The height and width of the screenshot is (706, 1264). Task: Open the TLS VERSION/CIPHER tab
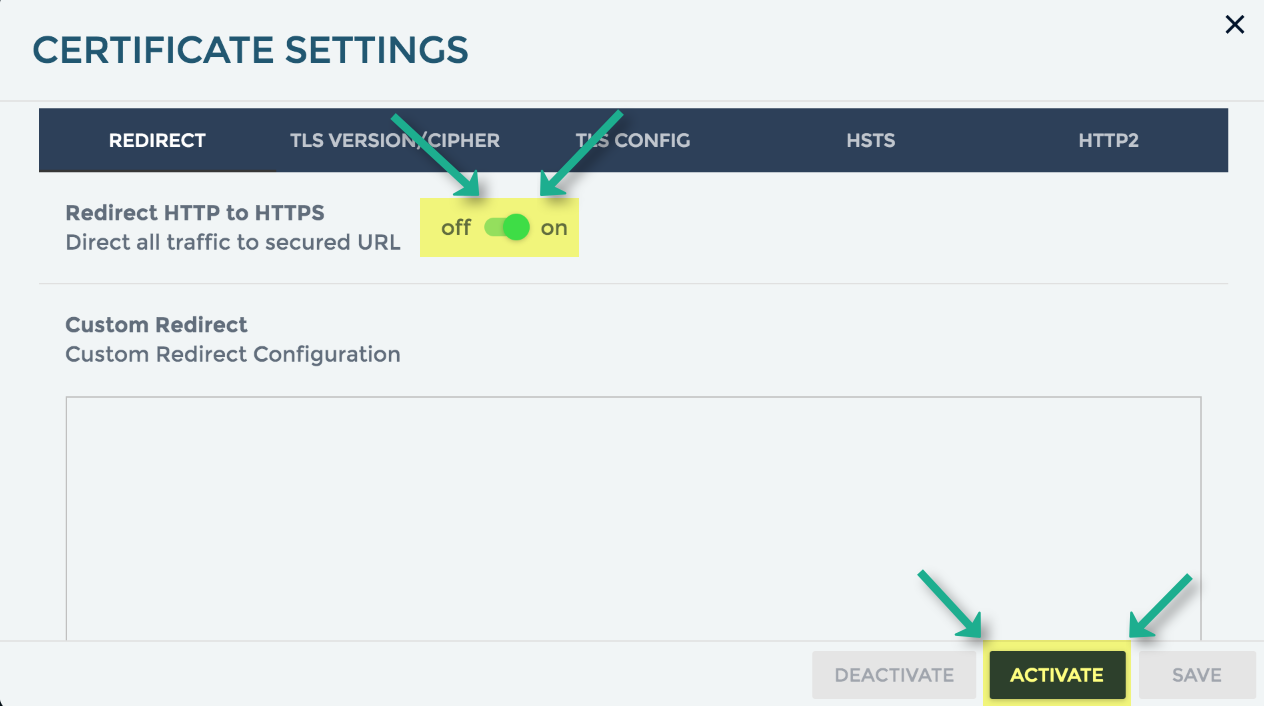tap(395, 140)
